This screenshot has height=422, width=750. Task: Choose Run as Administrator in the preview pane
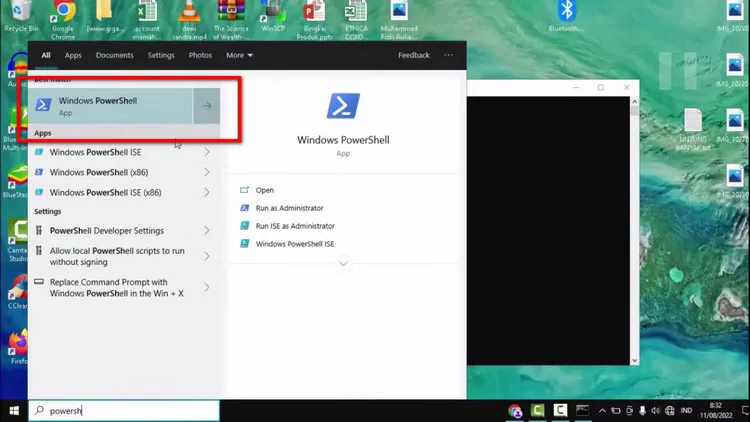tap(289, 208)
